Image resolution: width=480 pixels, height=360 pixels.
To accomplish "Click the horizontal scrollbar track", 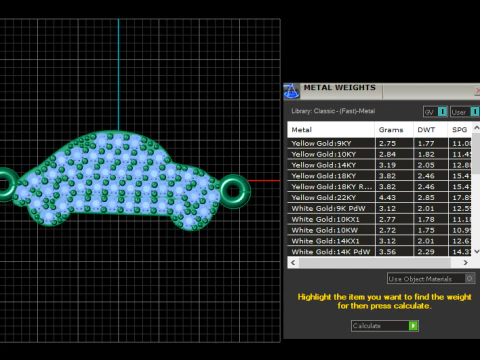I will click(x=375, y=263).
